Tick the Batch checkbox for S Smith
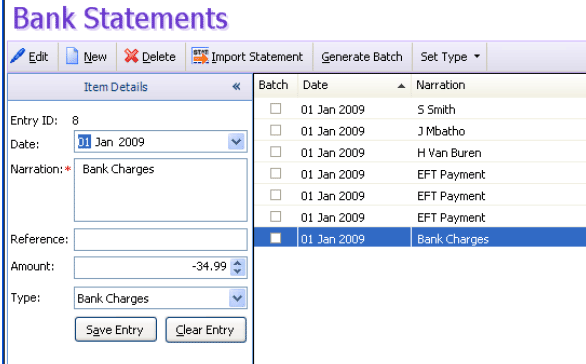The height and width of the screenshot is (364, 586). (276, 109)
